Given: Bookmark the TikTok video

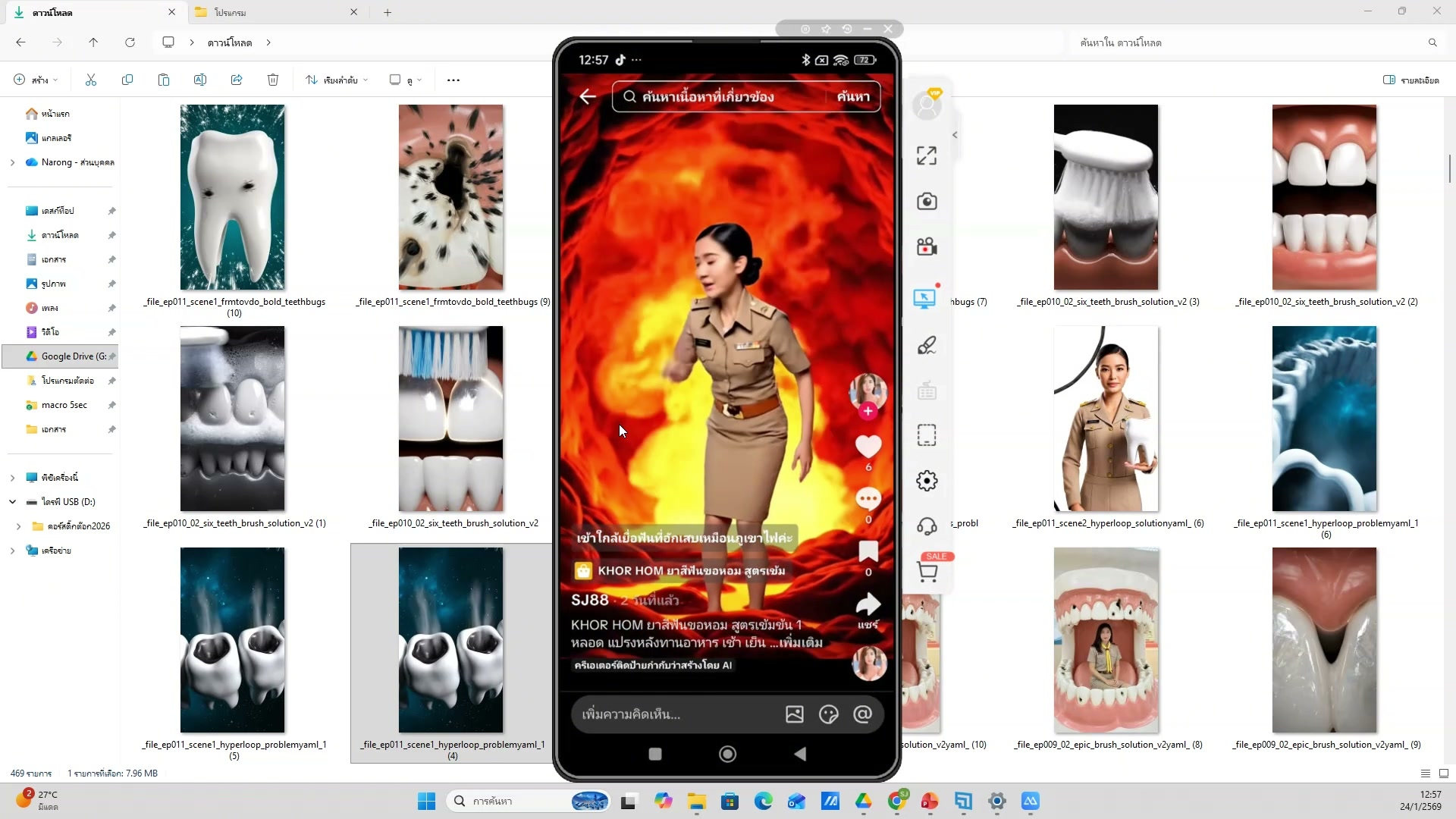Looking at the screenshot, I should point(868,551).
